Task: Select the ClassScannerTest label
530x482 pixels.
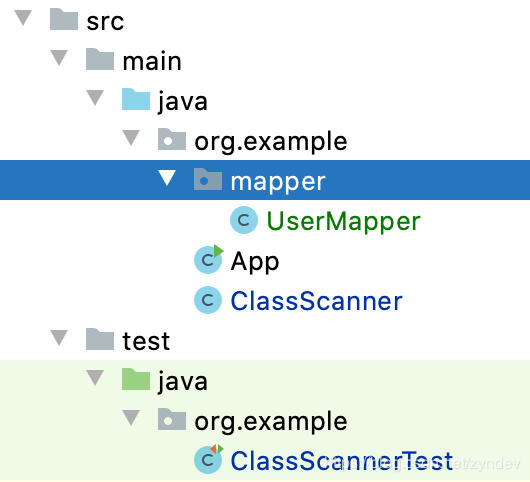Action: click(x=341, y=460)
